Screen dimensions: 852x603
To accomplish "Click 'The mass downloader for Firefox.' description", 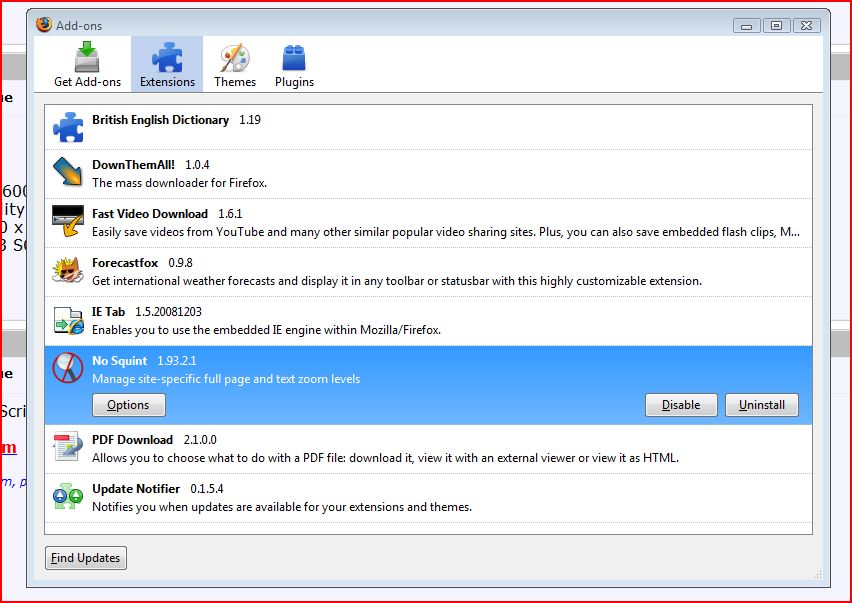I will click(x=179, y=183).
